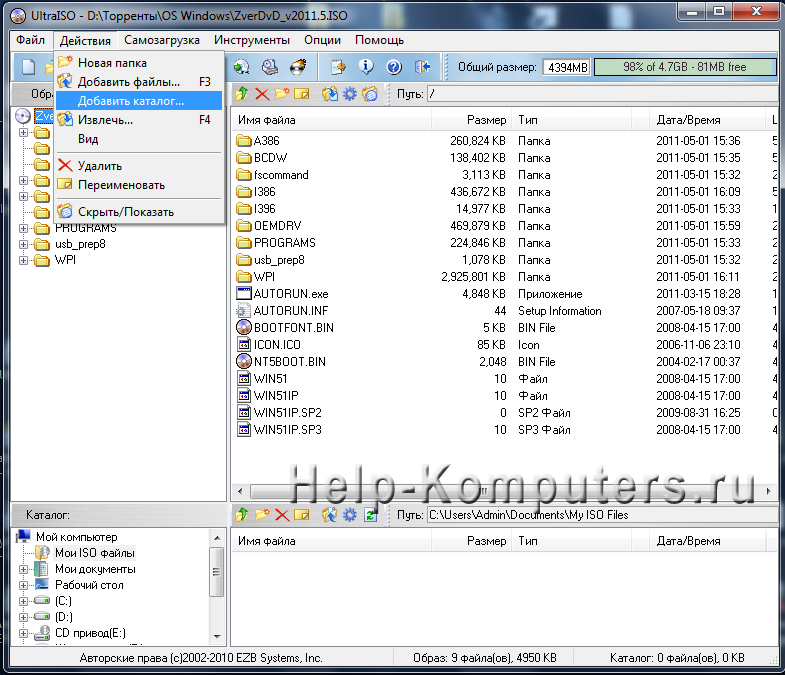Viewport: 785px width, 675px height.
Task: Expand the PROGRAMS folder in image tree
Action: [x=23, y=228]
